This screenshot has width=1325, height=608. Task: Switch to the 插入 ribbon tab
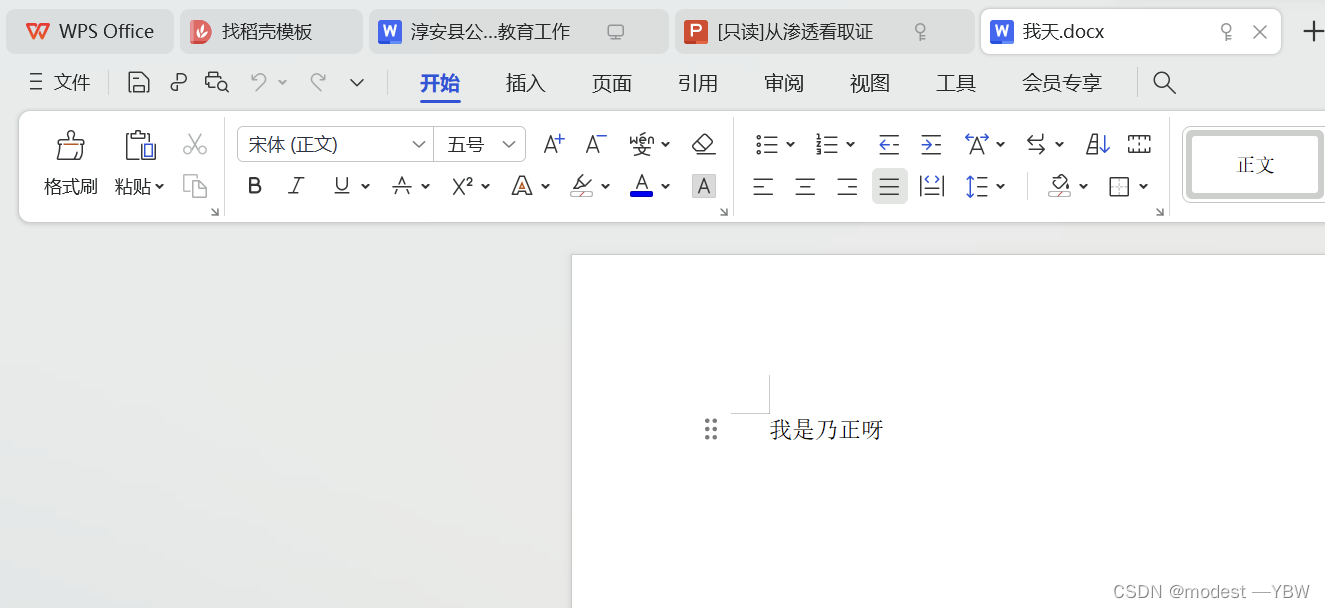click(526, 83)
